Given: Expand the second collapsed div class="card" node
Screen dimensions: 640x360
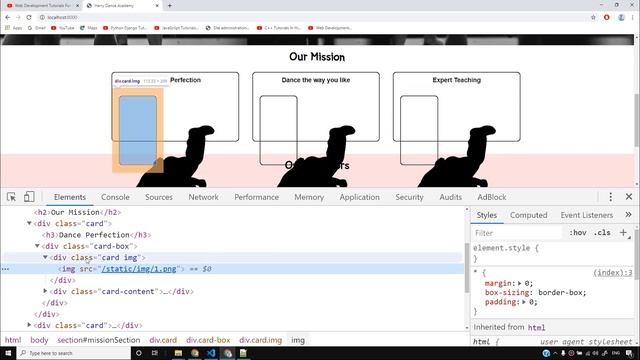Looking at the screenshot, I should click(29, 325).
